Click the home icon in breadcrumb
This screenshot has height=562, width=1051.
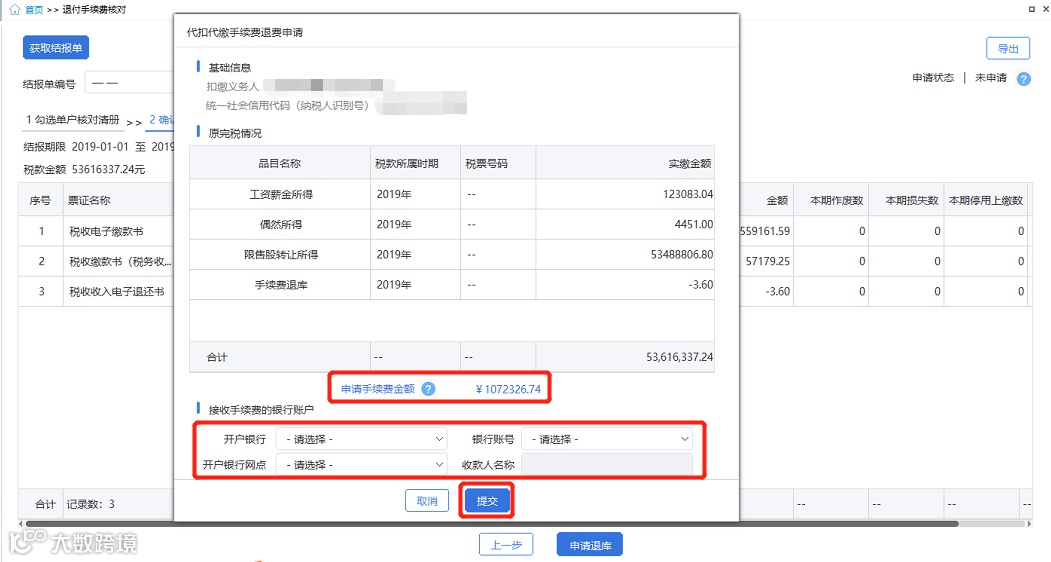point(15,9)
